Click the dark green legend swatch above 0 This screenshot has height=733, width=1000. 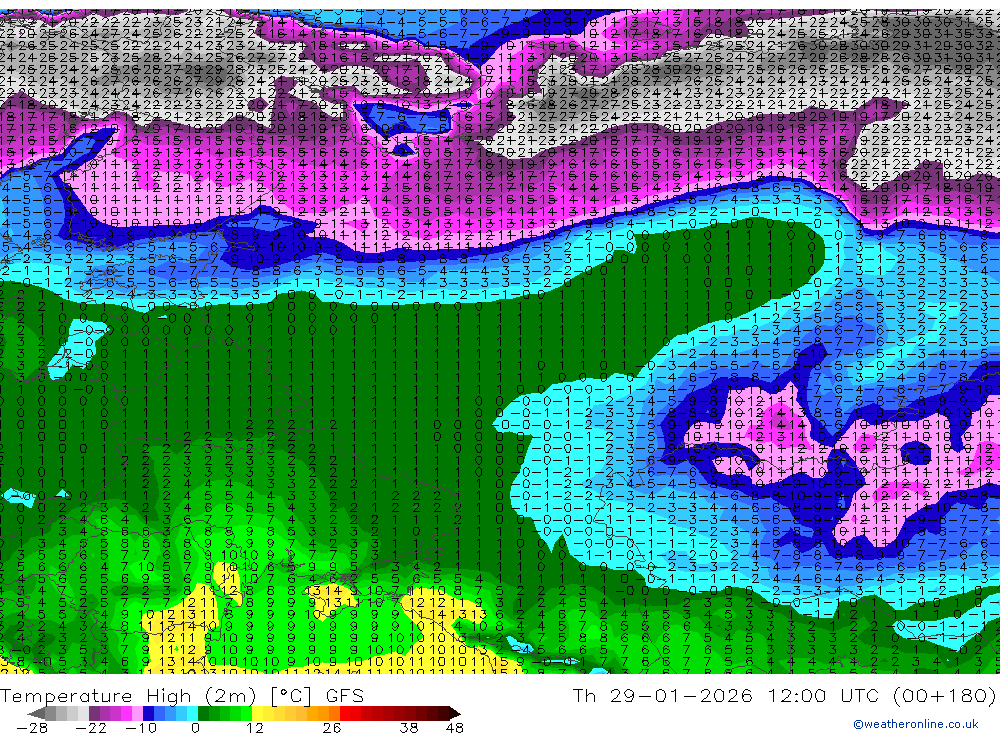pos(203,713)
